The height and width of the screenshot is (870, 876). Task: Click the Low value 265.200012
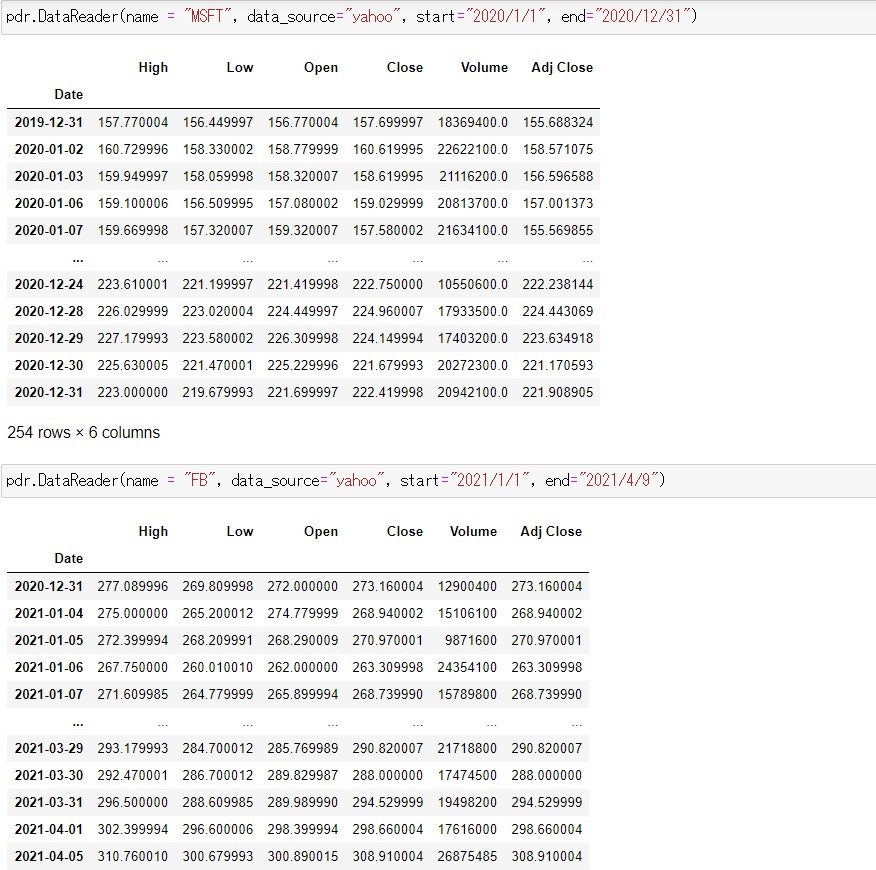(x=218, y=614)
